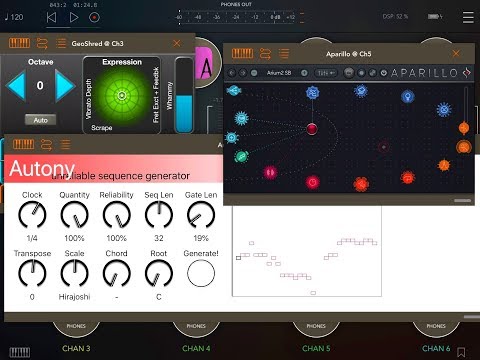Viewport: 480px width, 360px height.
Task: Select the CHAN 3 channel label
Action: pos(76,348)
